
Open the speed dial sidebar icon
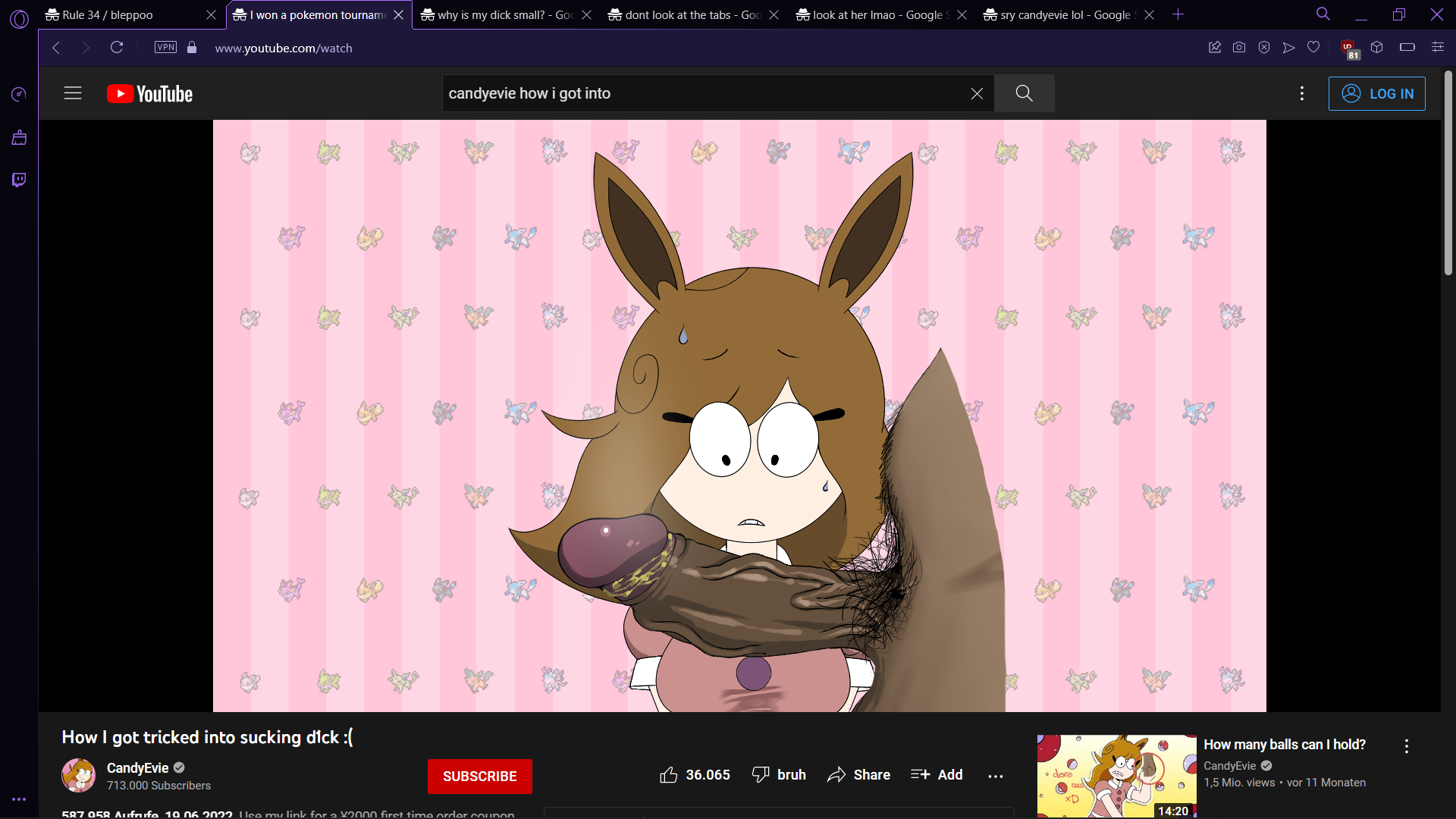pos(19,94)
